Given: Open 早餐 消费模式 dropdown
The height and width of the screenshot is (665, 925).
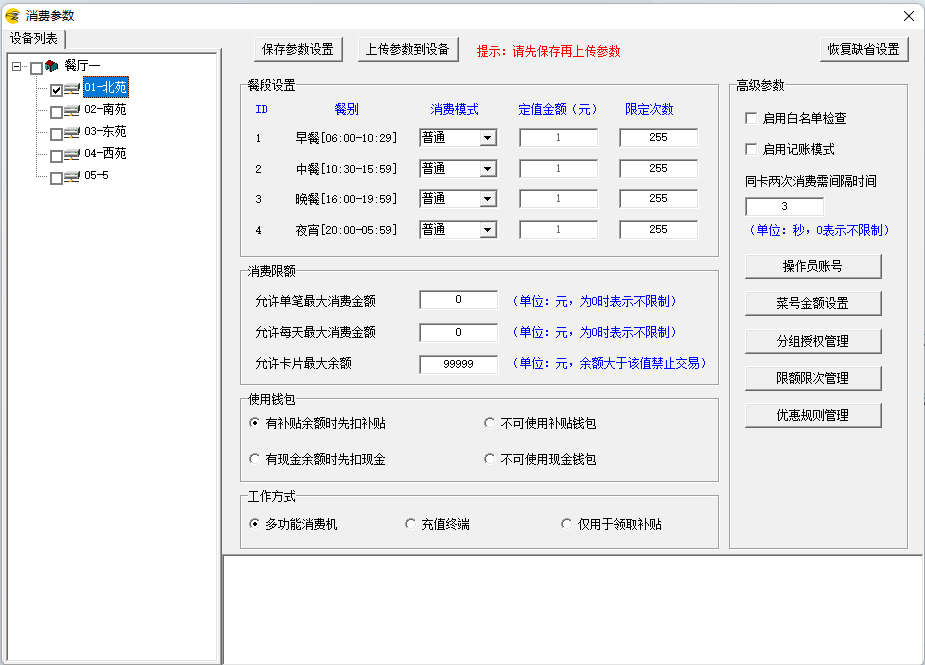Looking at the screenshot, I should tap(487, 137).
